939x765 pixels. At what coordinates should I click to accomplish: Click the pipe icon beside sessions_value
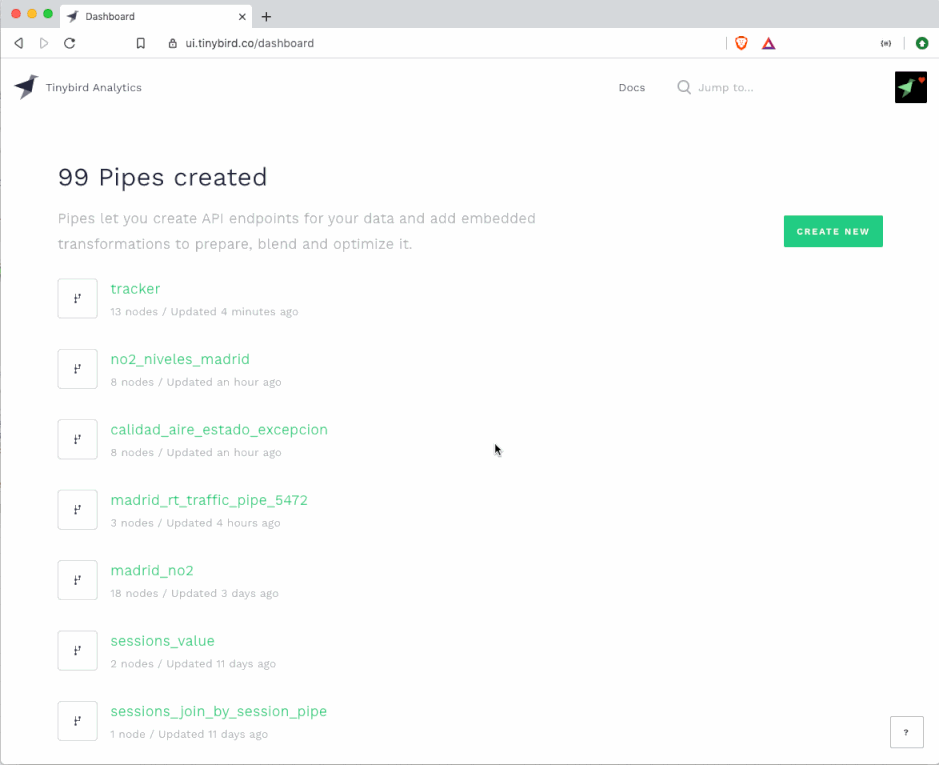coord(77,651)
